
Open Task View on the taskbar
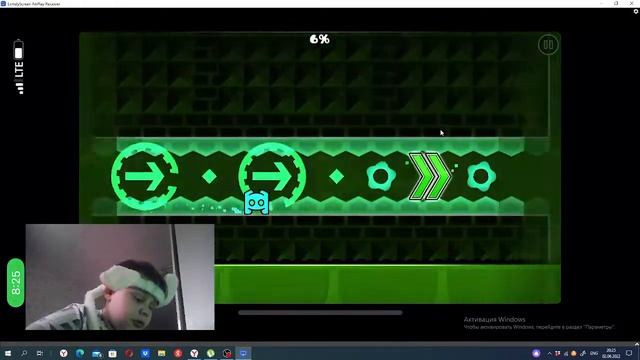pyautogui.click(x=40, y=353)
